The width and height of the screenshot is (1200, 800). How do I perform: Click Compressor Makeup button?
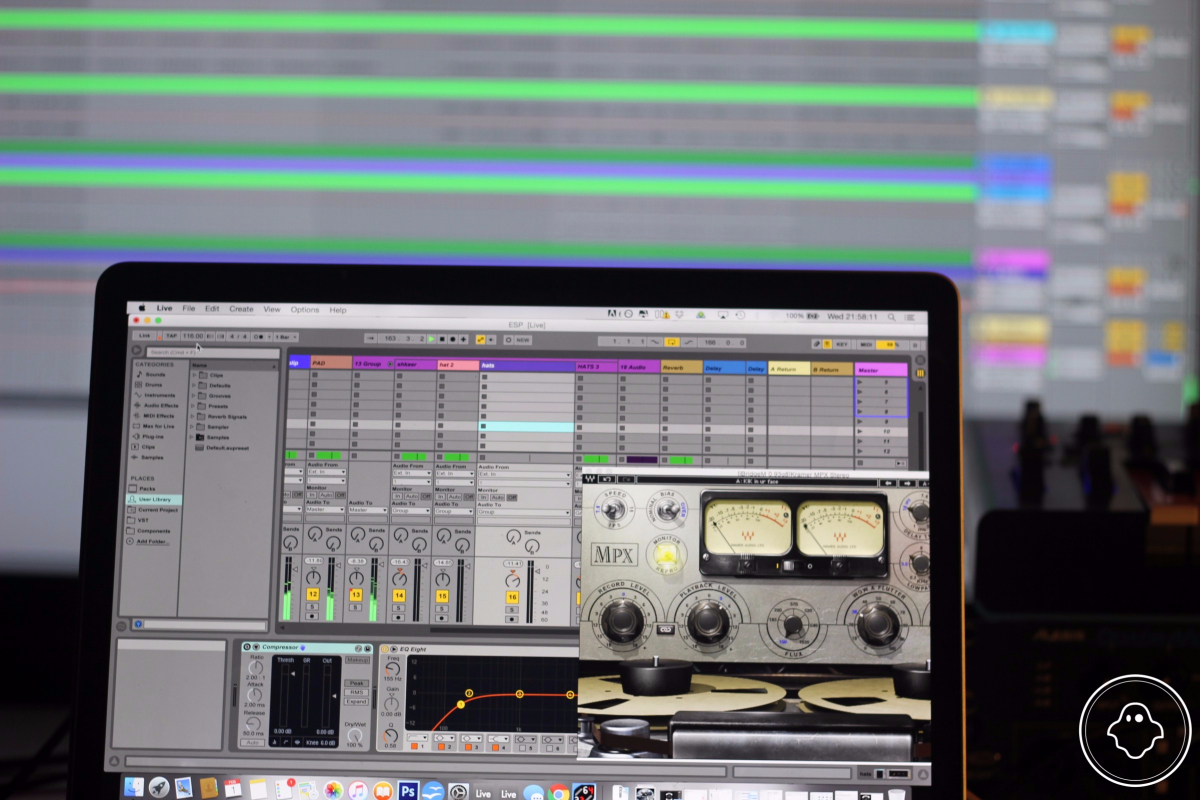[357, 660]
